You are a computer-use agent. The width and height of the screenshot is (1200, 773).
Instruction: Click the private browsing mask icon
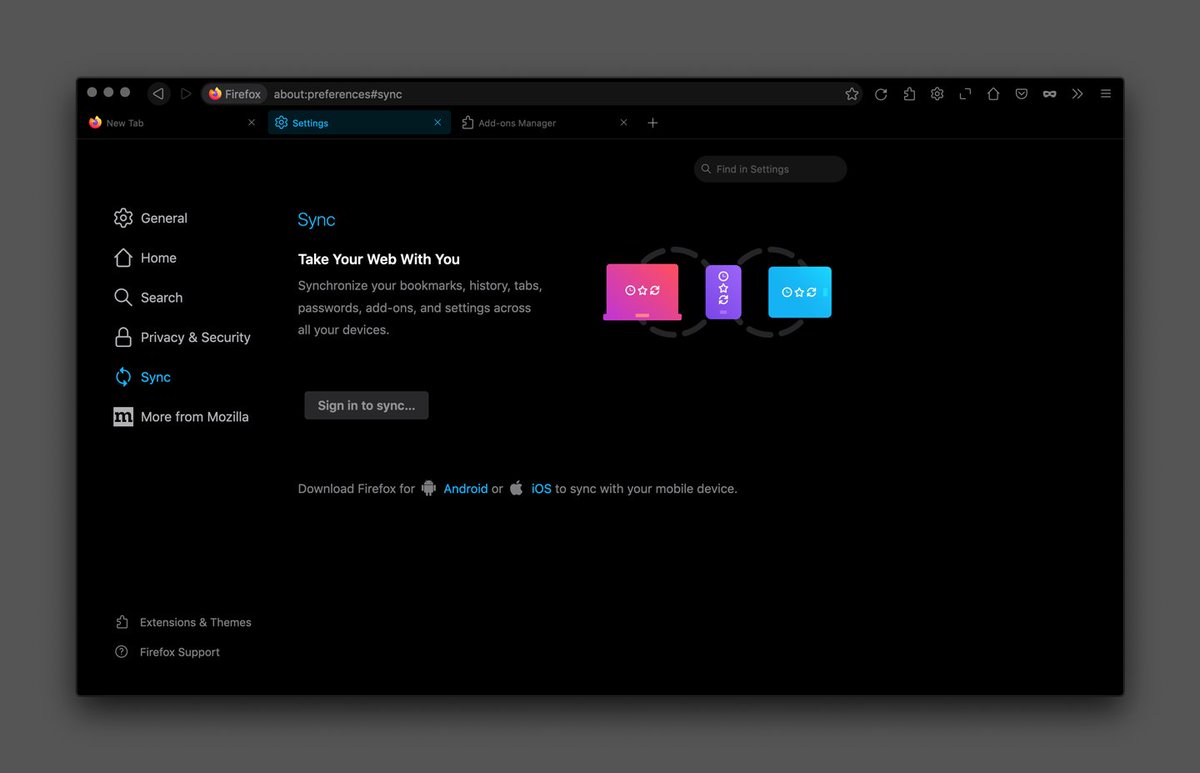coord(1049,94)
